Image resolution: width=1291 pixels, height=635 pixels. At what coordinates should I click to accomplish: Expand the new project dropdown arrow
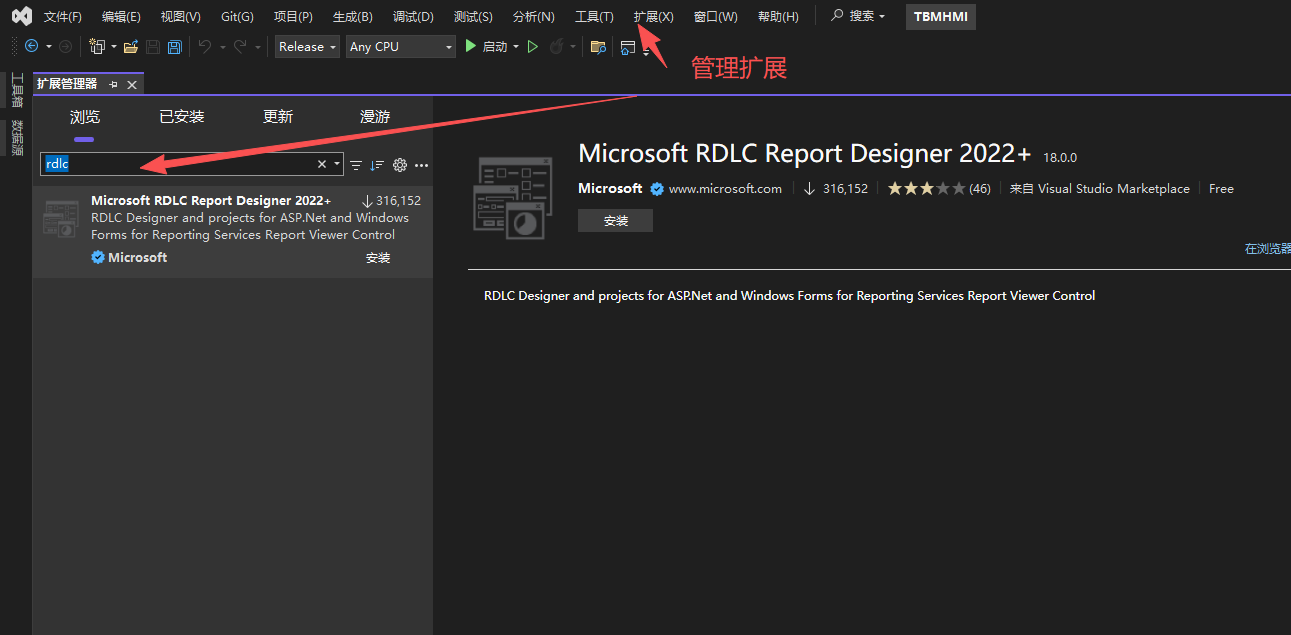(x=114, y=47)
